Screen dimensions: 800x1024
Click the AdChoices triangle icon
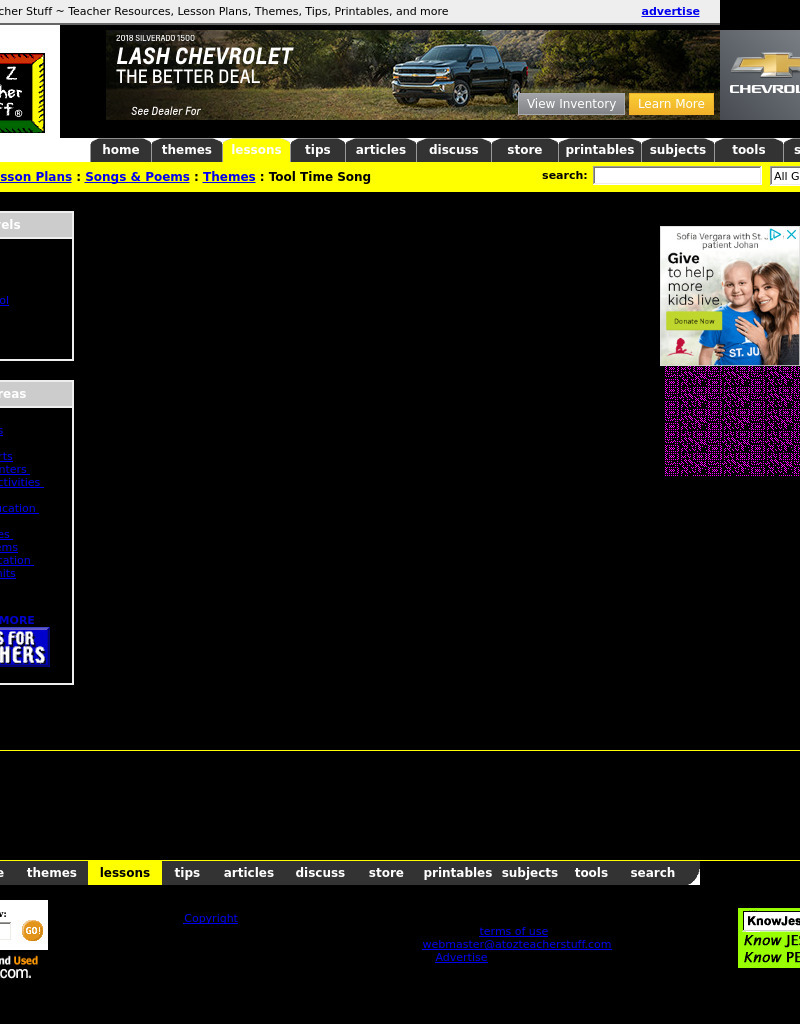click(x=775, y=235)
